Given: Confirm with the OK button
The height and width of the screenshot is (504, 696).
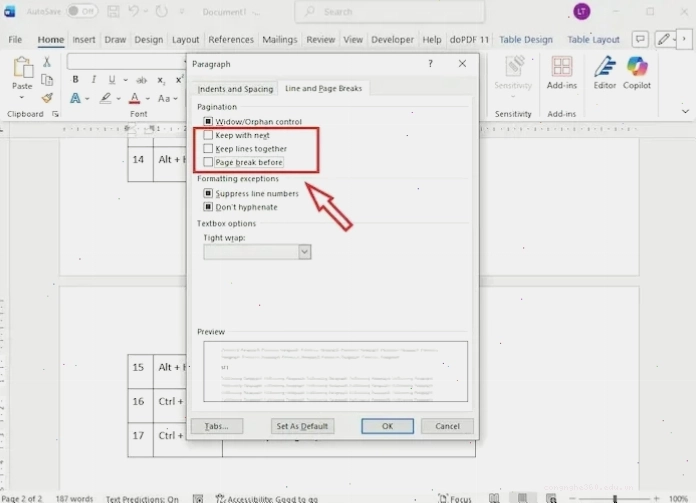Looking at the screenshot, I should [x=387, y=426].
